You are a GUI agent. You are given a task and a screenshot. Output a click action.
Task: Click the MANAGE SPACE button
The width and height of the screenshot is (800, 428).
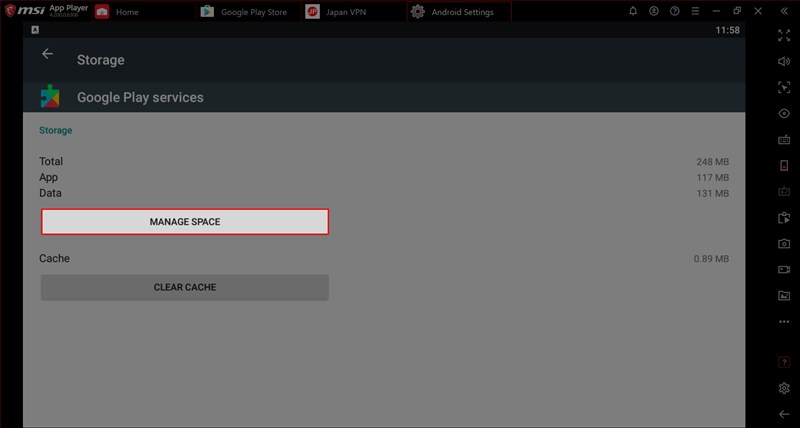(x=185, y=222)
